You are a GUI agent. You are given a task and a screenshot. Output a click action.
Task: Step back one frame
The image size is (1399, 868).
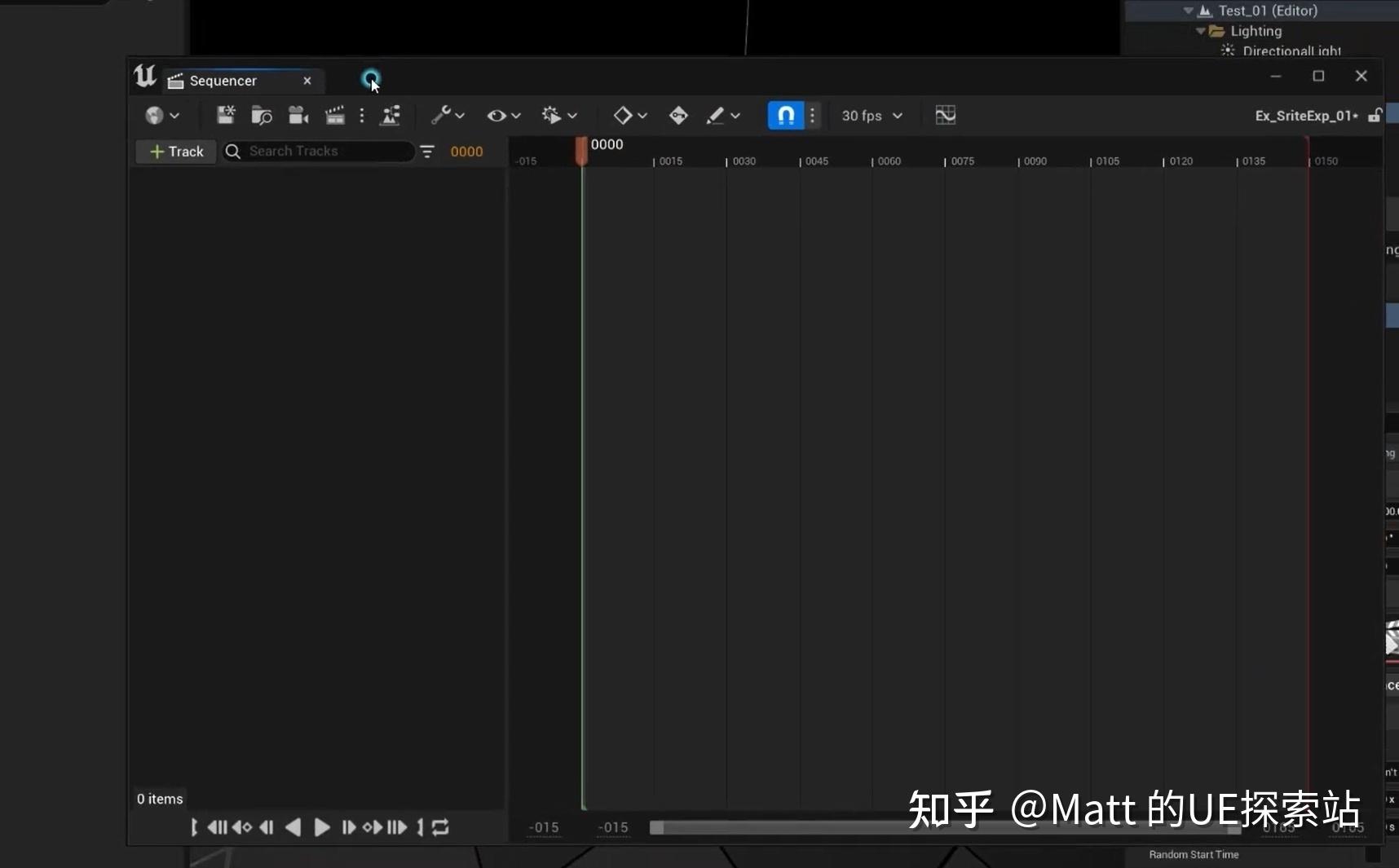267,827
